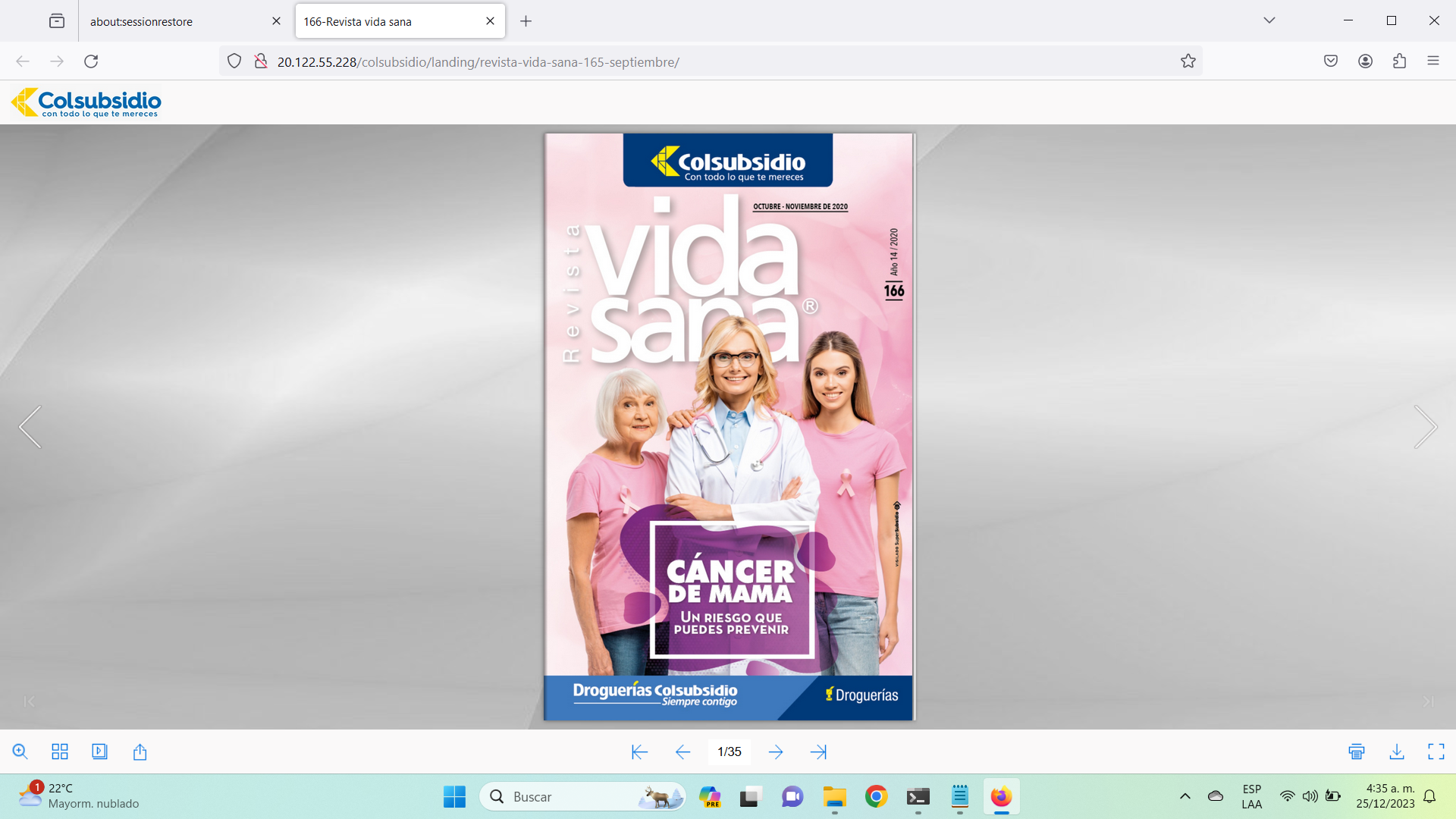Go to previous page in toolbar
The width and height of the screenshot is (1456, 819).
[x=682, y=752]
